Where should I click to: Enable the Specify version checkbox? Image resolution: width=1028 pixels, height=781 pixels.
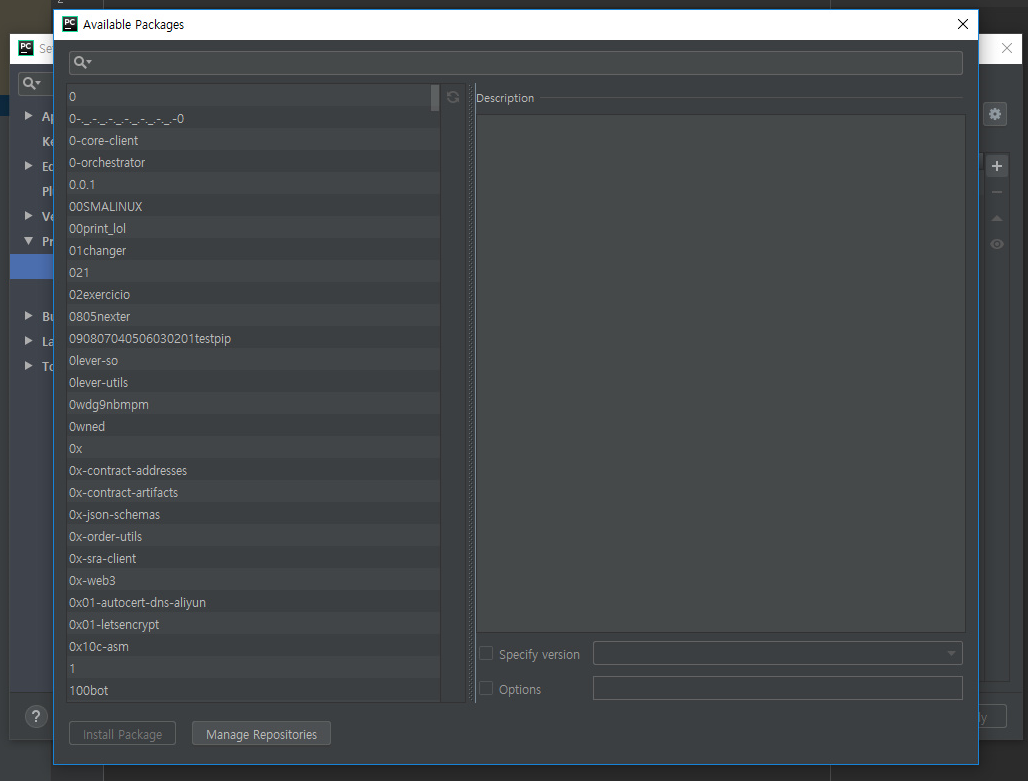486,653
